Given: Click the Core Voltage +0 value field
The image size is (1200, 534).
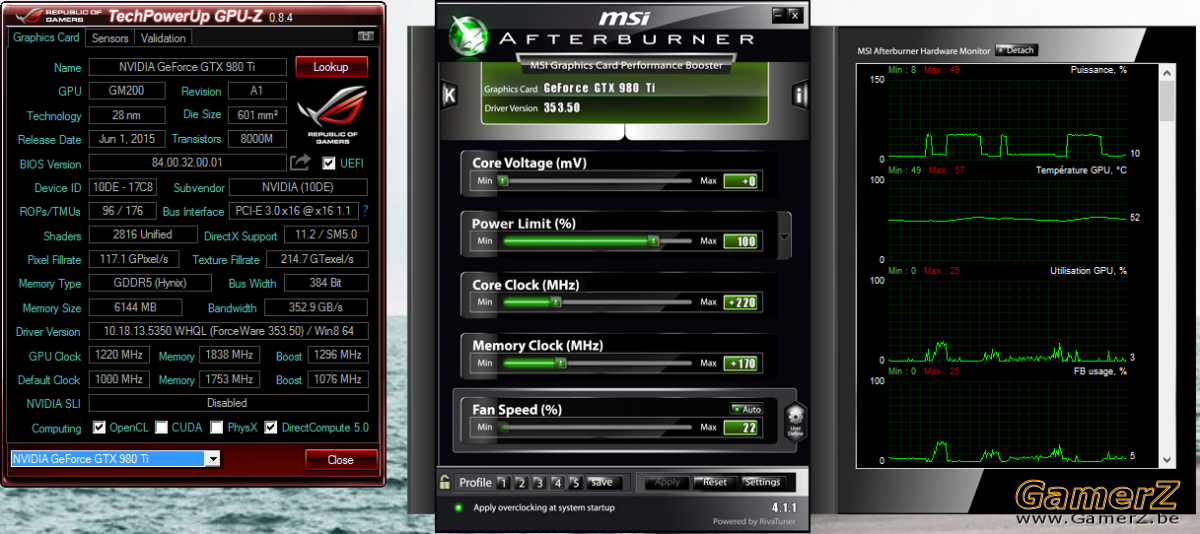Looking at the screenshot, I should (x=742, y=181).
